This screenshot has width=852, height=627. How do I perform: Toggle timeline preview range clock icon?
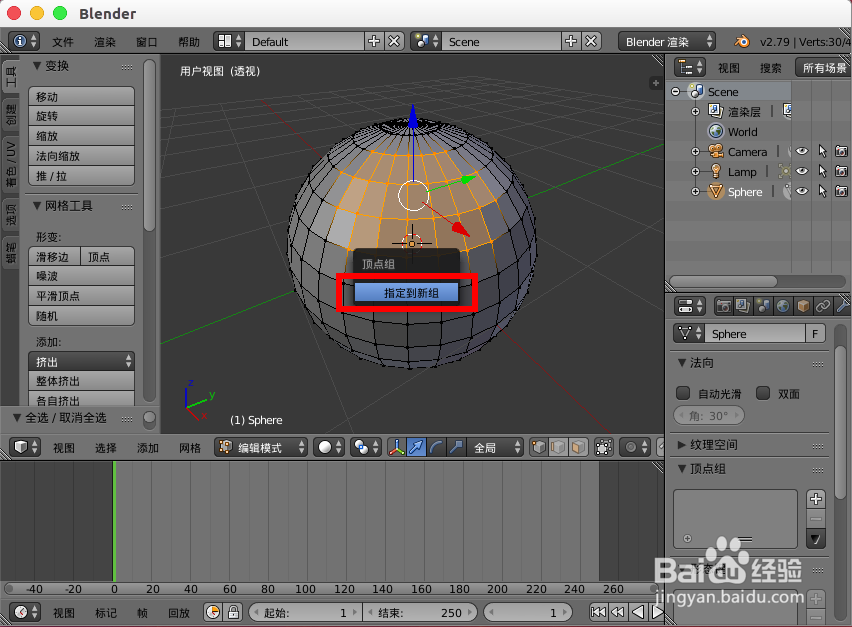213,612
